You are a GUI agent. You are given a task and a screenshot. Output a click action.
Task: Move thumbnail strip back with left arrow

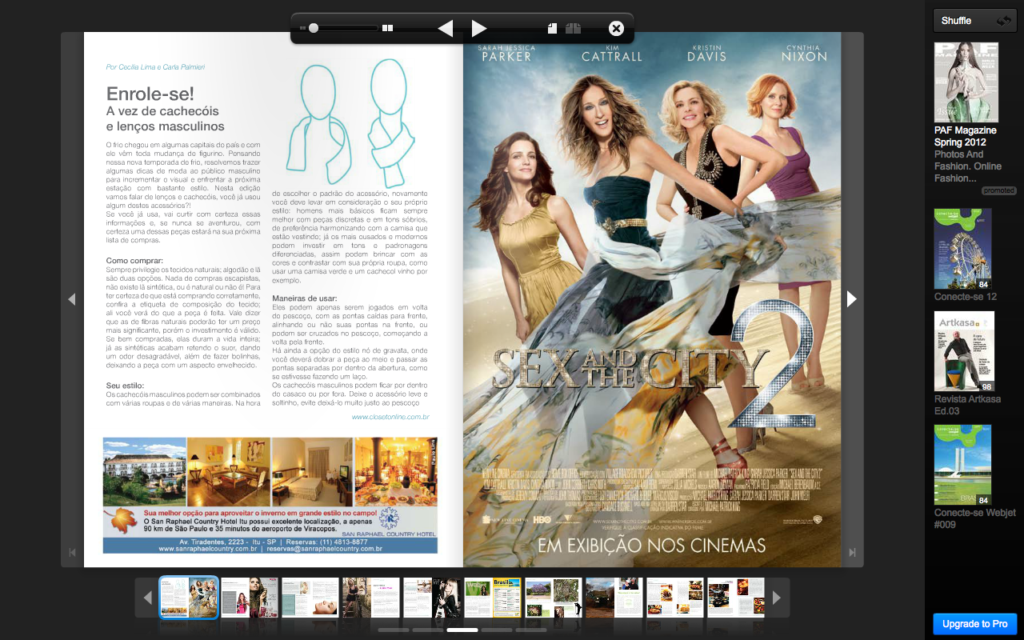tap(147, 597)
